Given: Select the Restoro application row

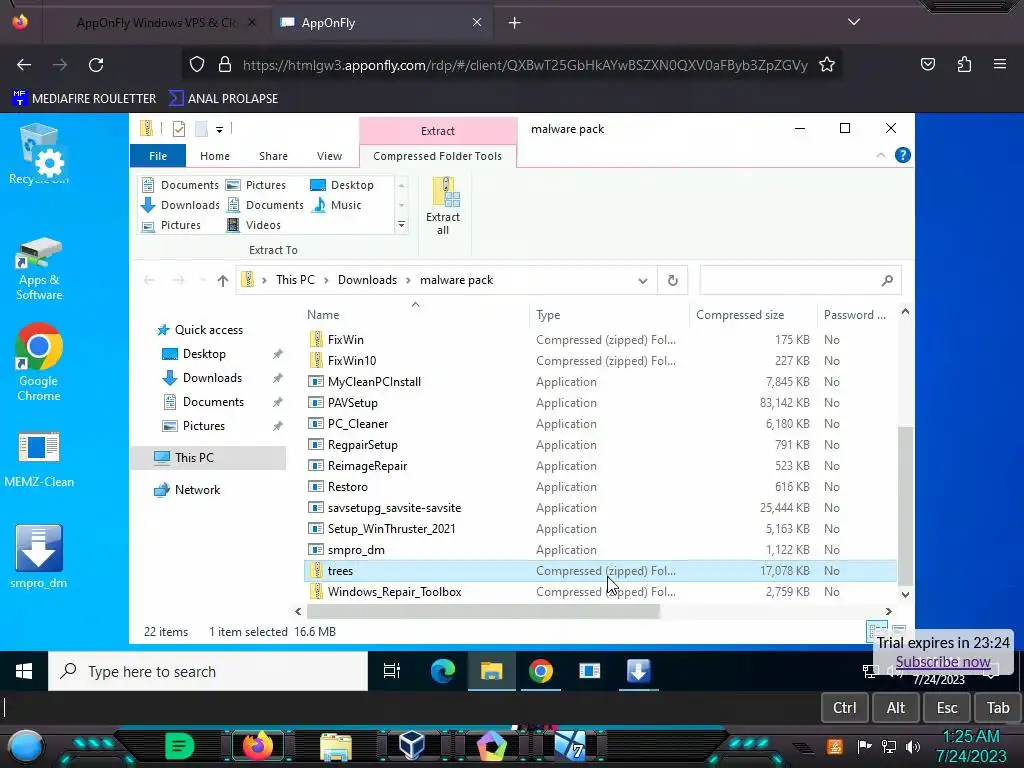Looking at the screenshot, I should click(600, 487).
